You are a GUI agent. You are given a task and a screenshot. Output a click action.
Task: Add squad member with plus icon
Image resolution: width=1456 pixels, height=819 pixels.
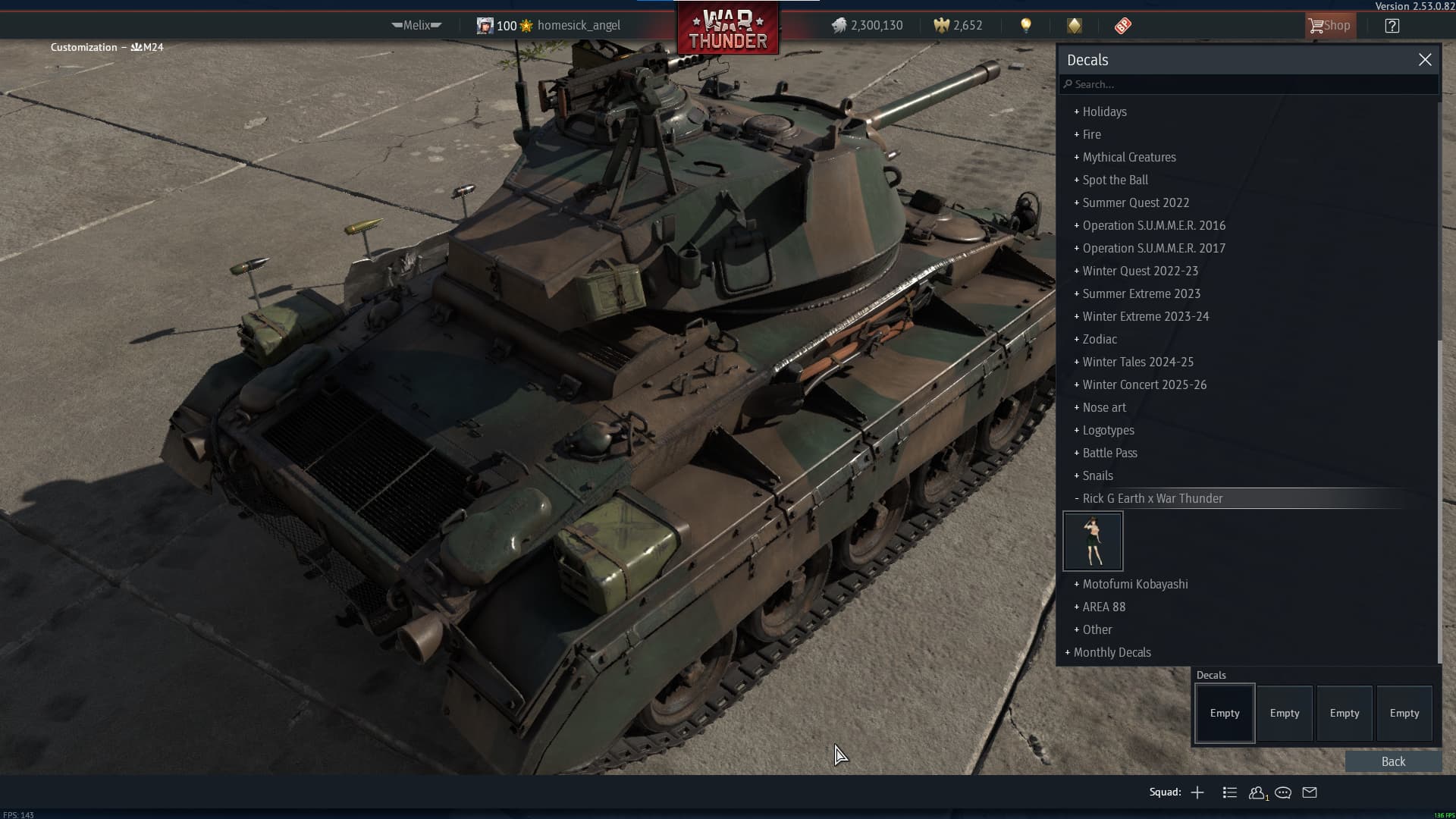point(1197,792)
